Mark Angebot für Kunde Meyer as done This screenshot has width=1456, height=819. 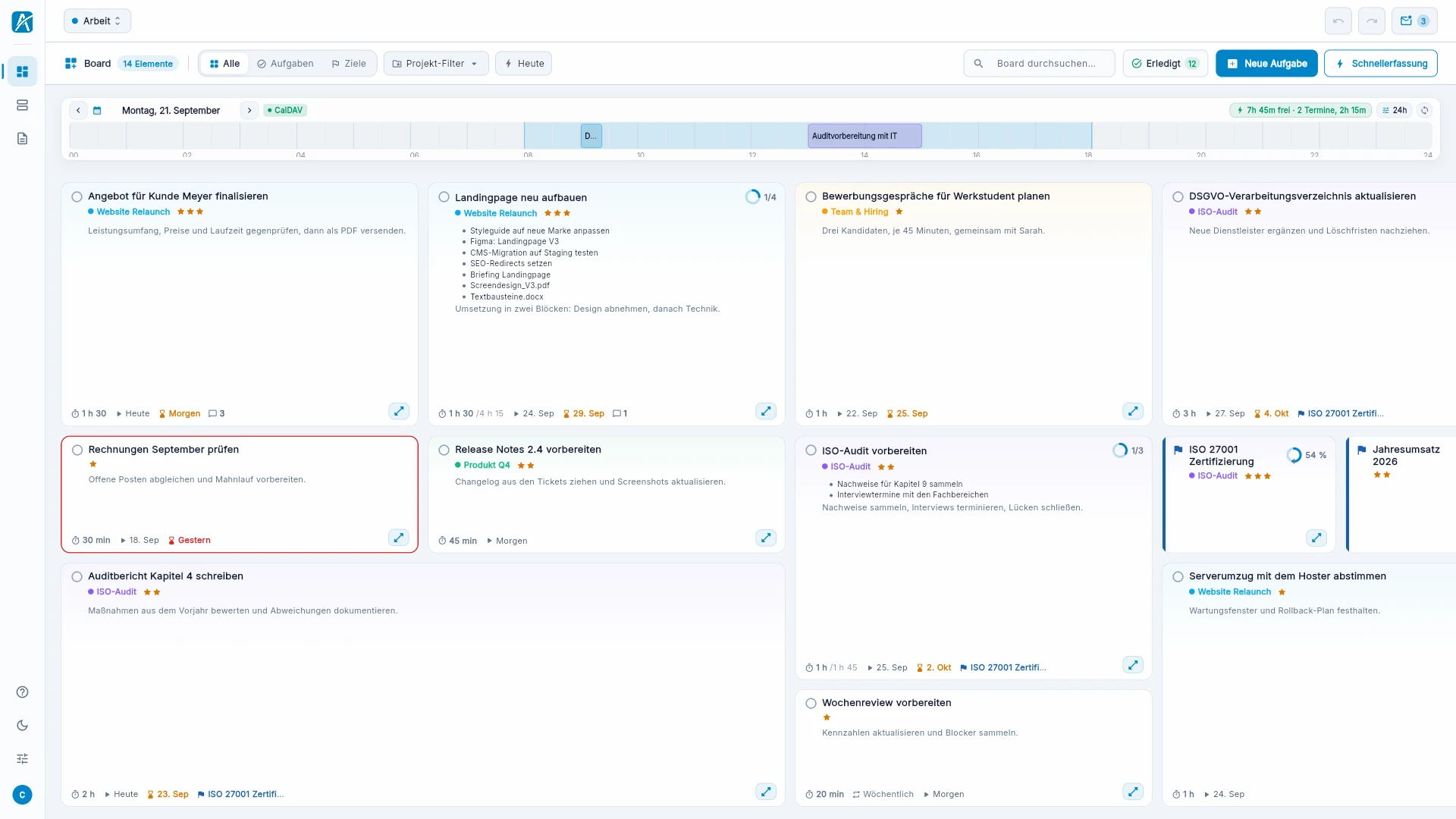pyautogui.click(x=77, y=196)
